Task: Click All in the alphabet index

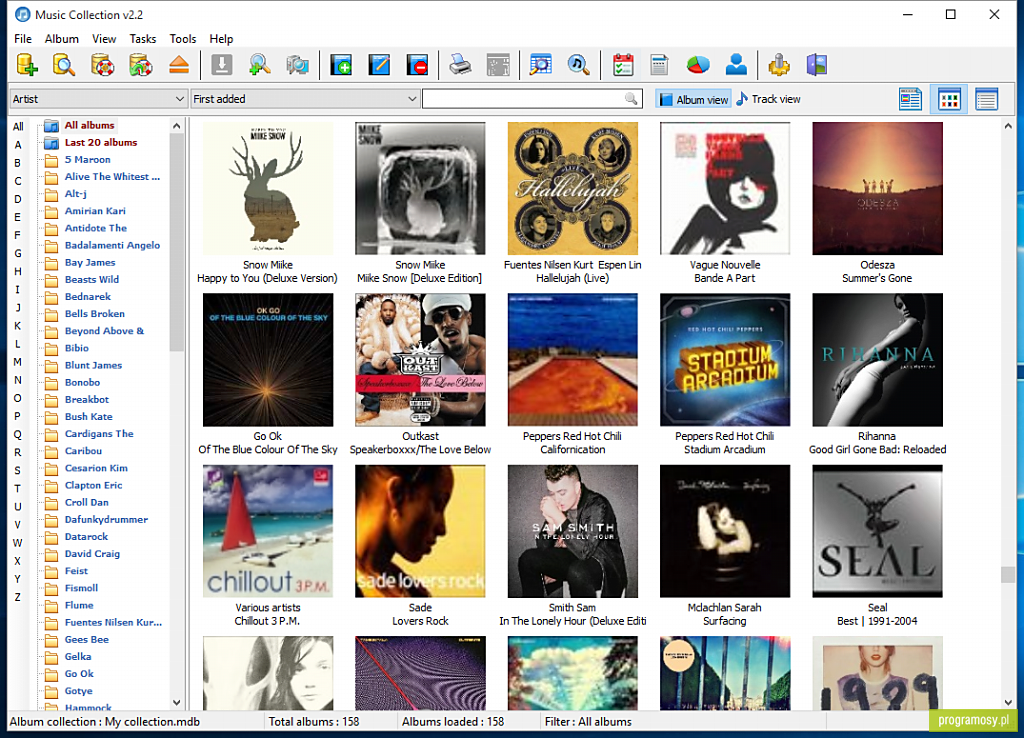Action: [x=18, y=127]
